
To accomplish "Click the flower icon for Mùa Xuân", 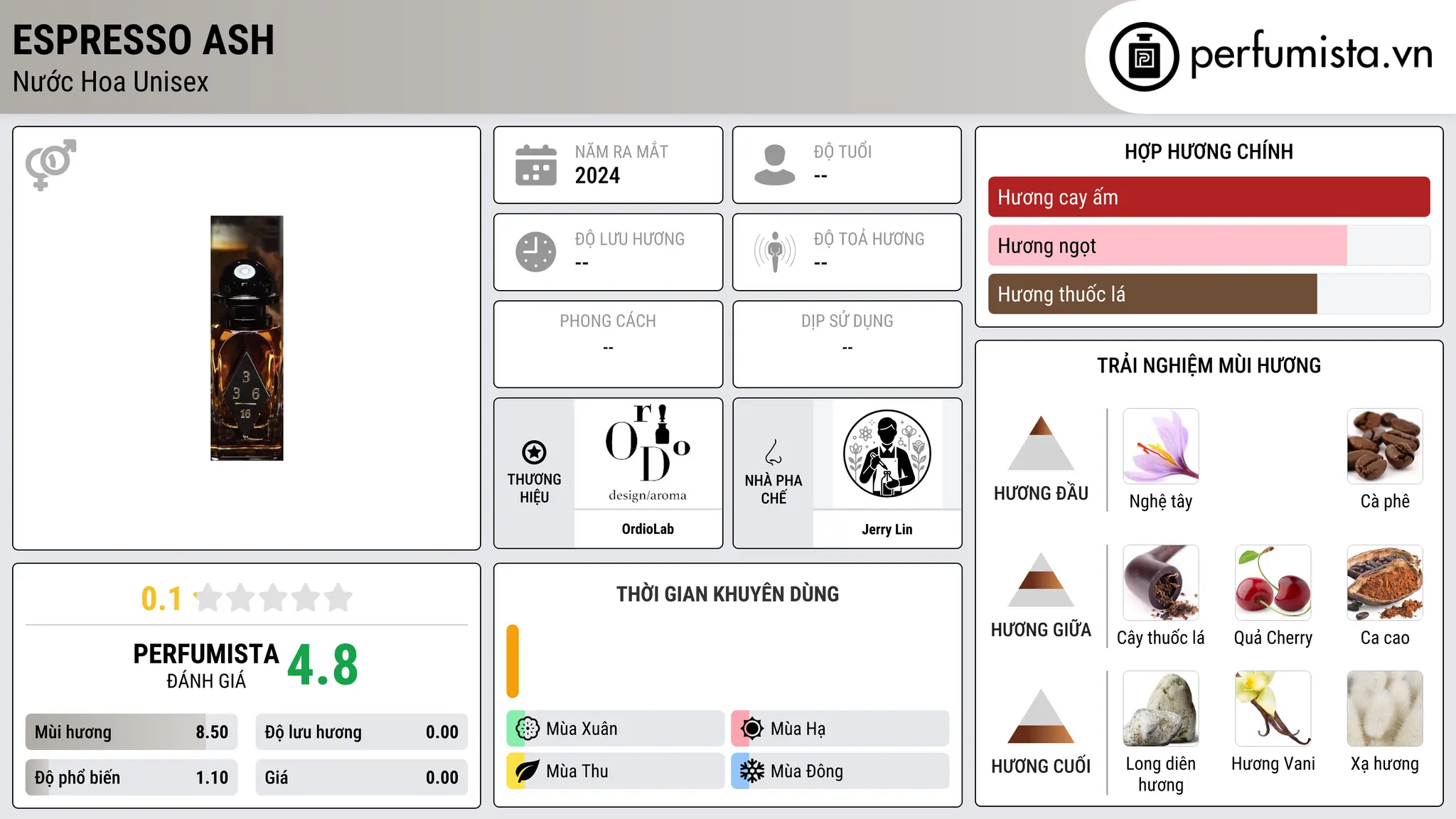I will [x=528, y=729].
